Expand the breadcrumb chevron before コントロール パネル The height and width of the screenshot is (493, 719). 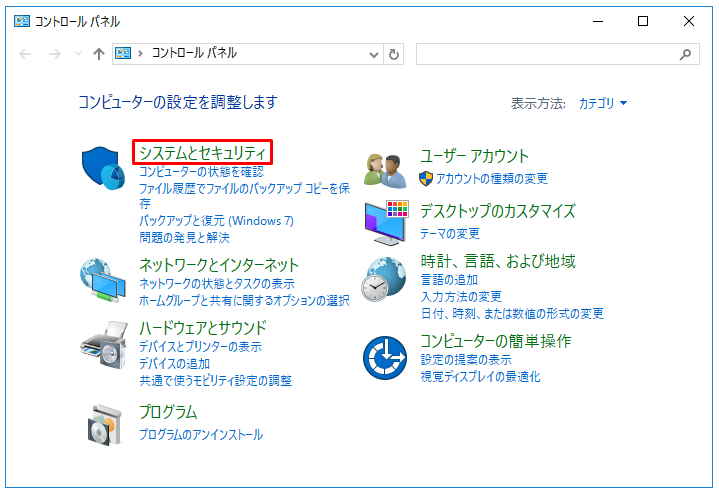(140, 54)
